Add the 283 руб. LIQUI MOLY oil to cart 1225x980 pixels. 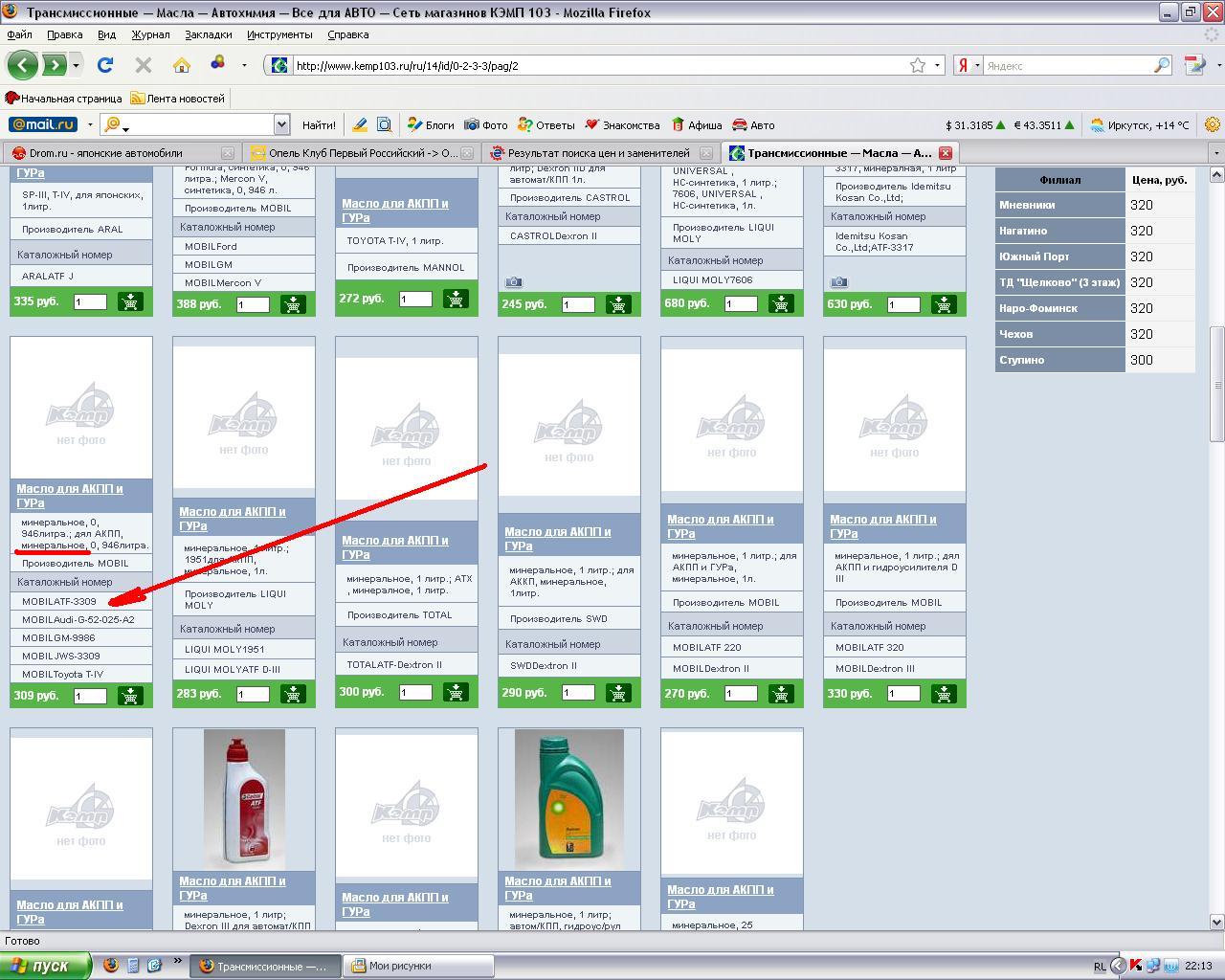pyautogui.click(x=293, y=694)
